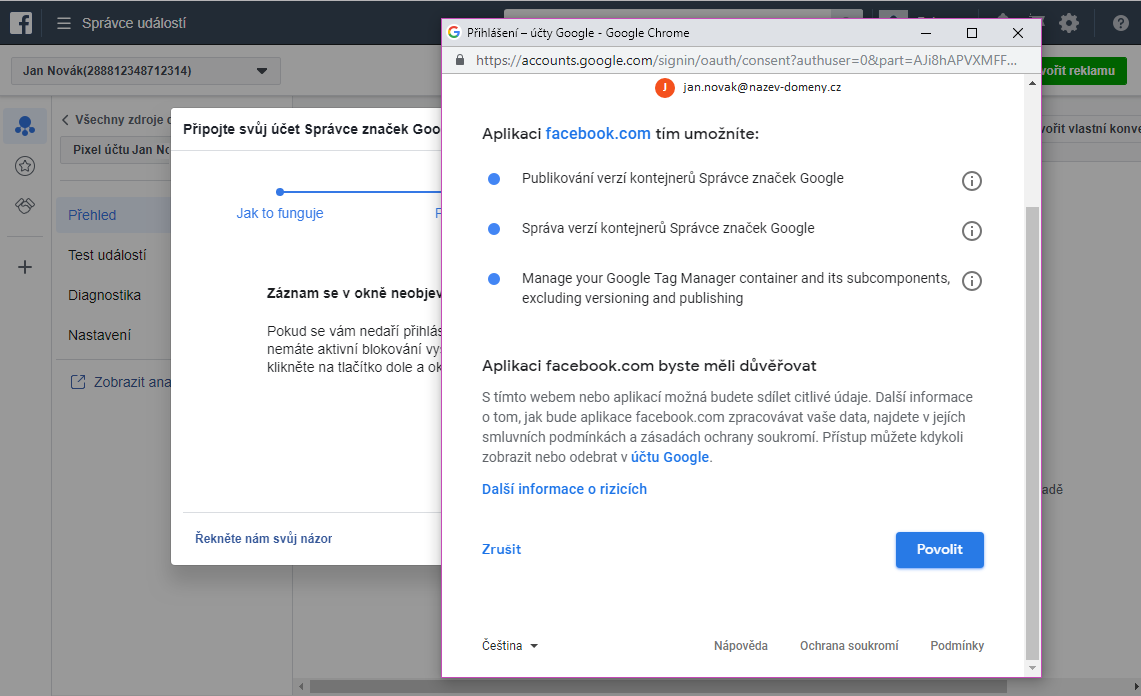Click the Google consent URL address bar
This screenshot has height=696, width=1141.
click(745, 60)
